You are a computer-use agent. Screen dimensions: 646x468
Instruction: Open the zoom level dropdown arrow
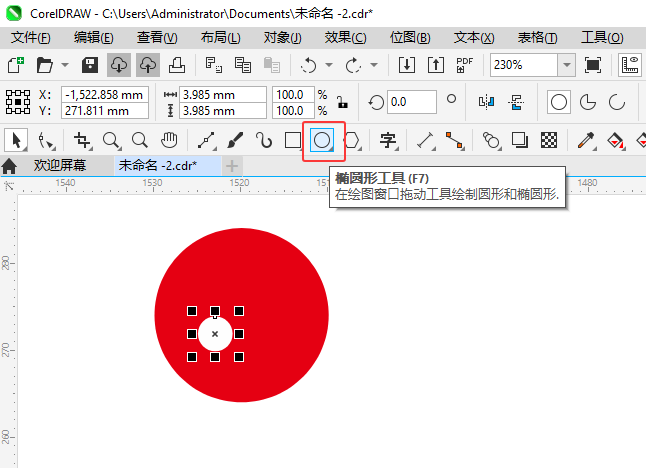pyautogui.click(x=567, y=65)
